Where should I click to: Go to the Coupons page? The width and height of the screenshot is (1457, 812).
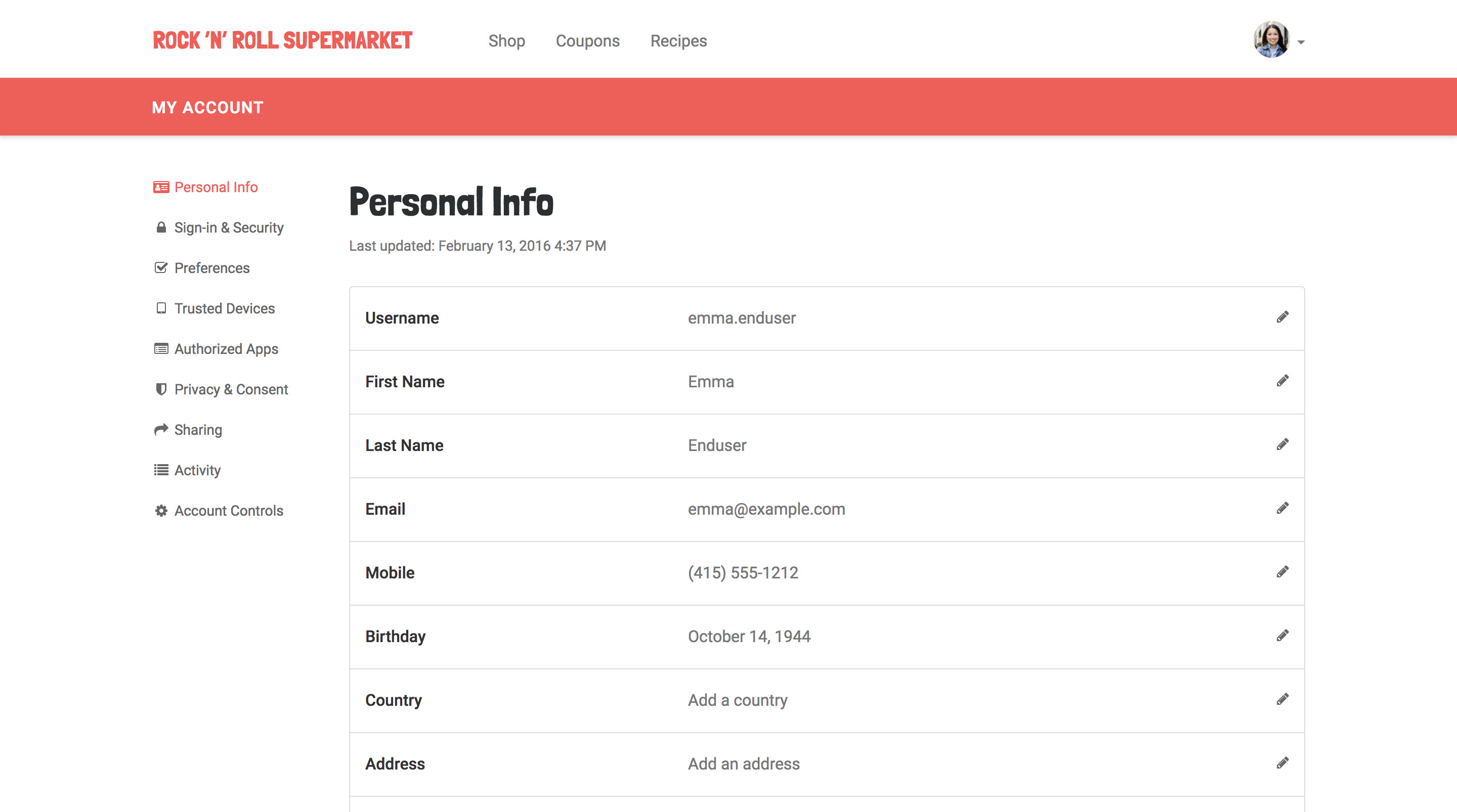click(x=587, y=41)
